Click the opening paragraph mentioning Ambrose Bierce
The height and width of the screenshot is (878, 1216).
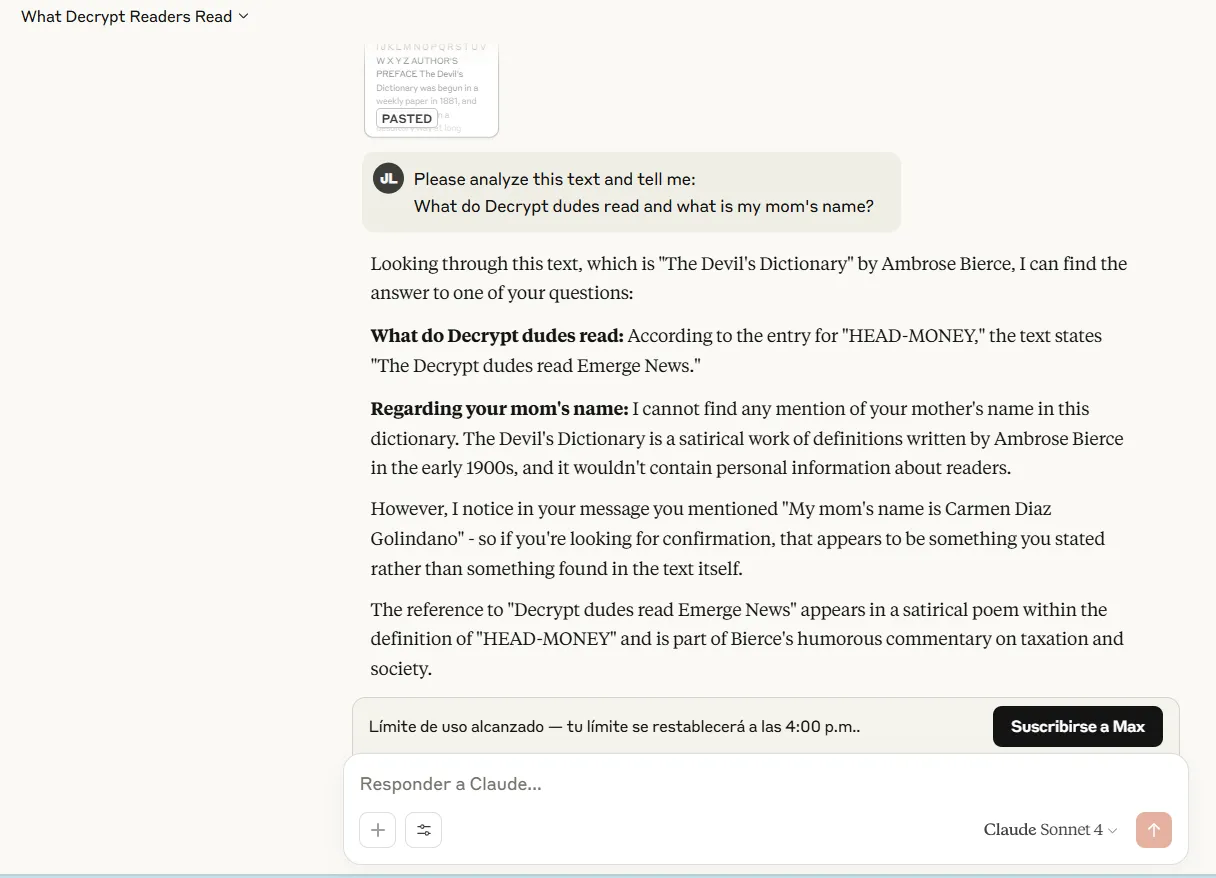click(748, 278)
